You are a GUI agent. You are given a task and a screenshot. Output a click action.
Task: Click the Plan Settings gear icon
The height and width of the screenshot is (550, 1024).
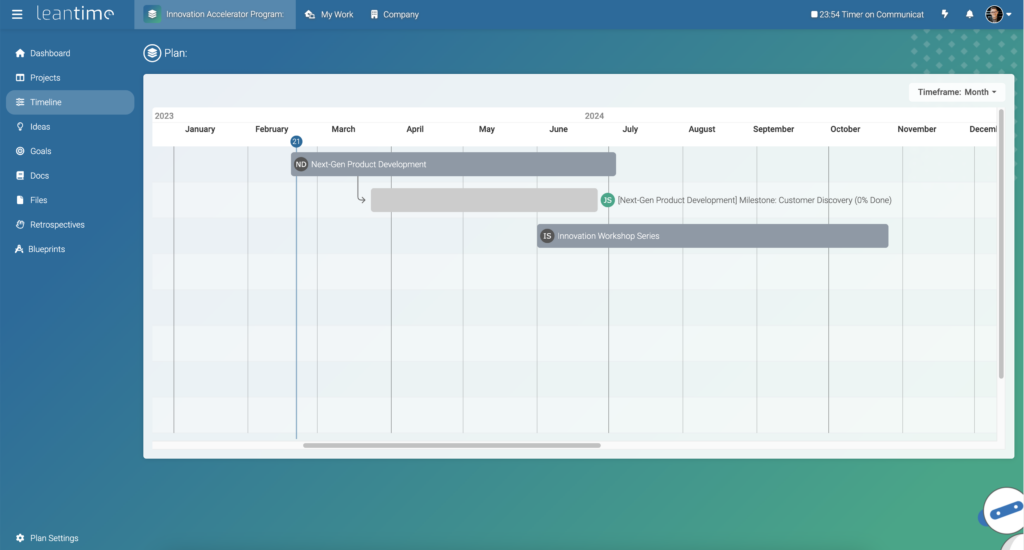tap(20, 538)
